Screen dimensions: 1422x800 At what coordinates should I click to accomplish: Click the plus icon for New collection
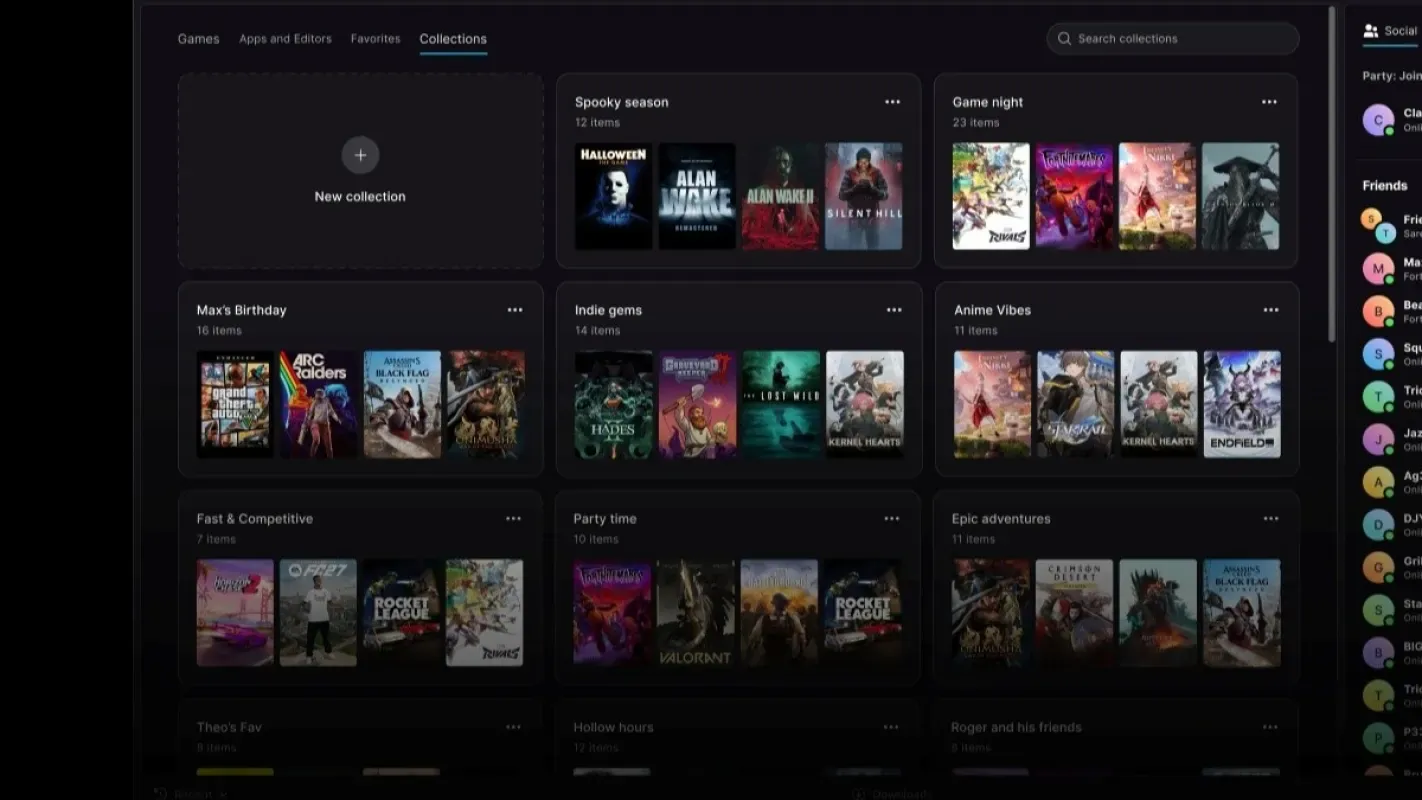click(x=360, y=155)
